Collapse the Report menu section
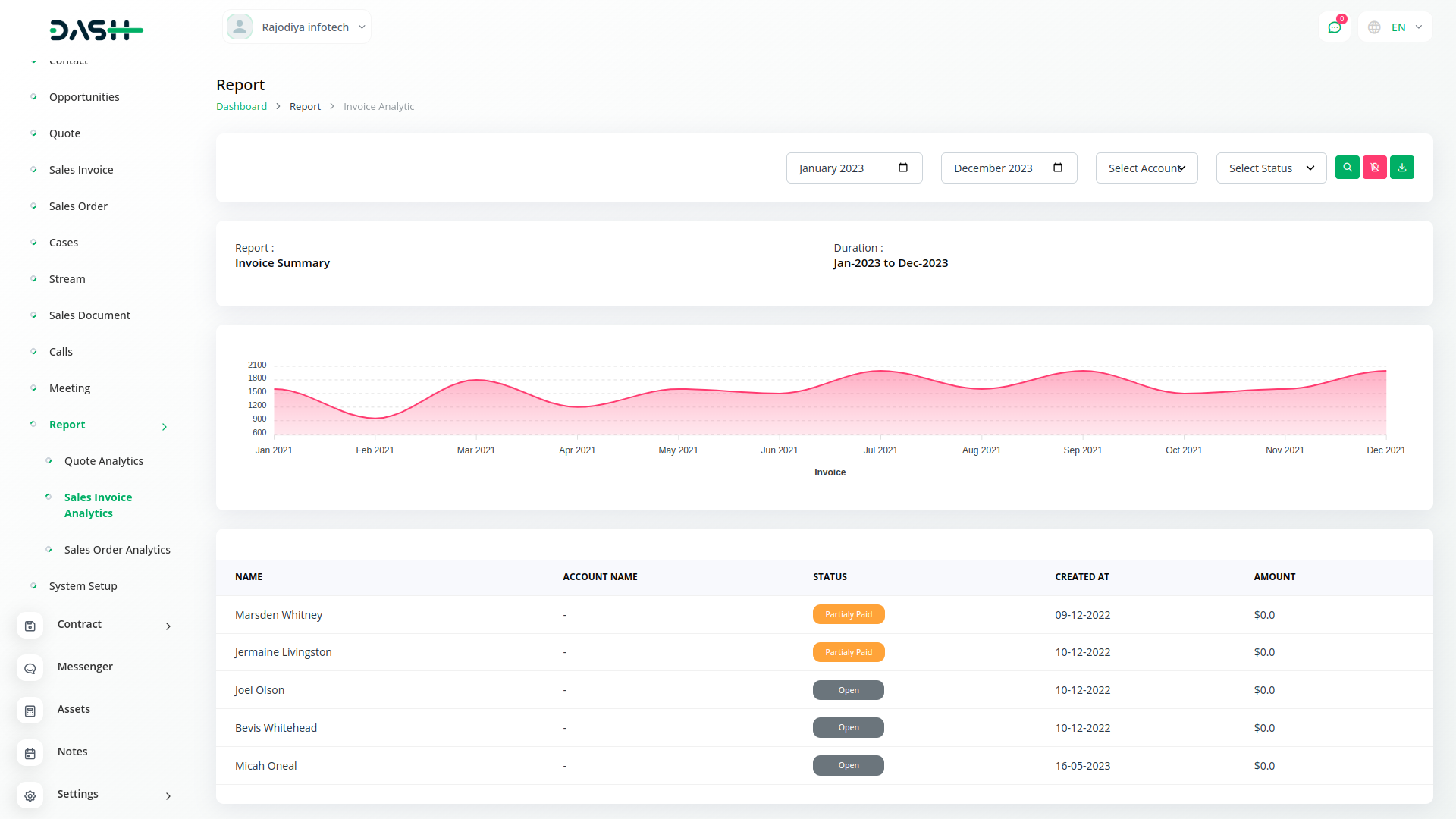 164,426
